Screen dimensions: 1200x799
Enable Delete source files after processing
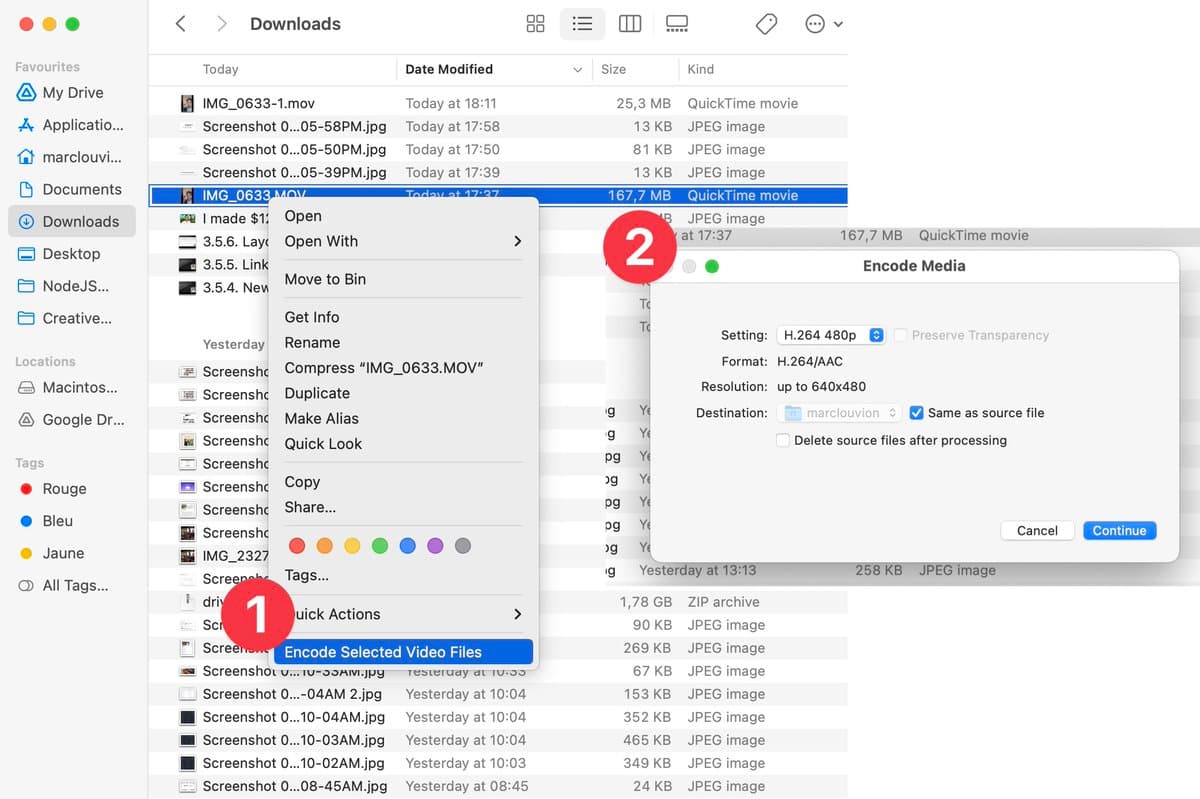coord(783,440)
